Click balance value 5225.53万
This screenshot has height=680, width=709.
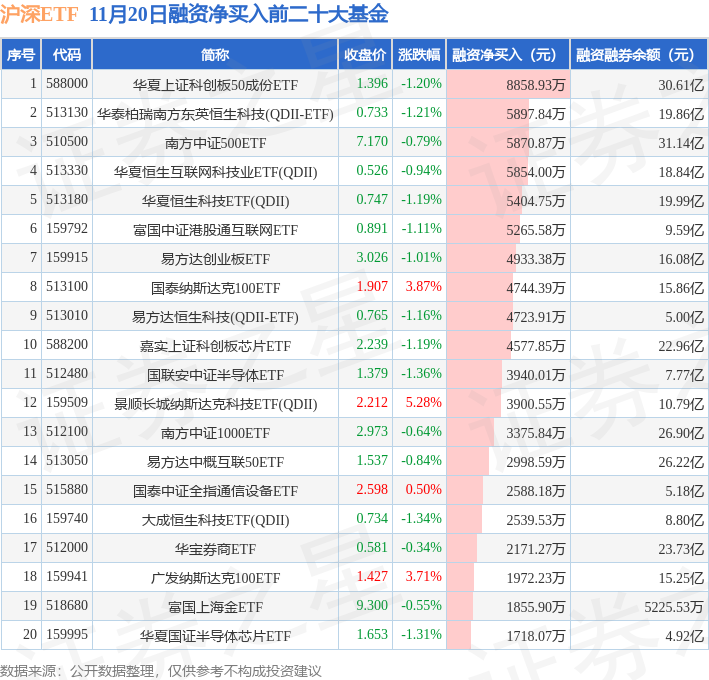[x=674, y=607]
